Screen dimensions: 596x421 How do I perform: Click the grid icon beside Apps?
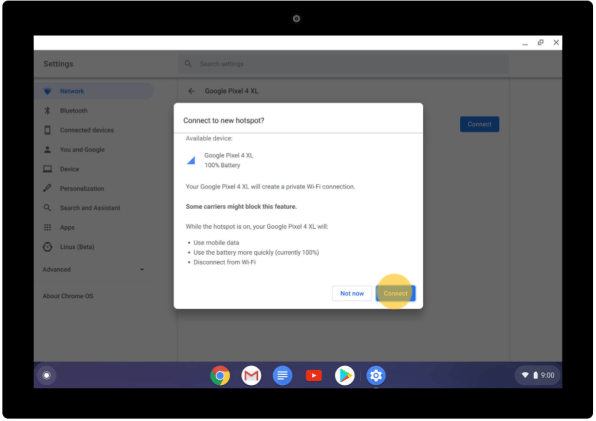click(48, 227)
